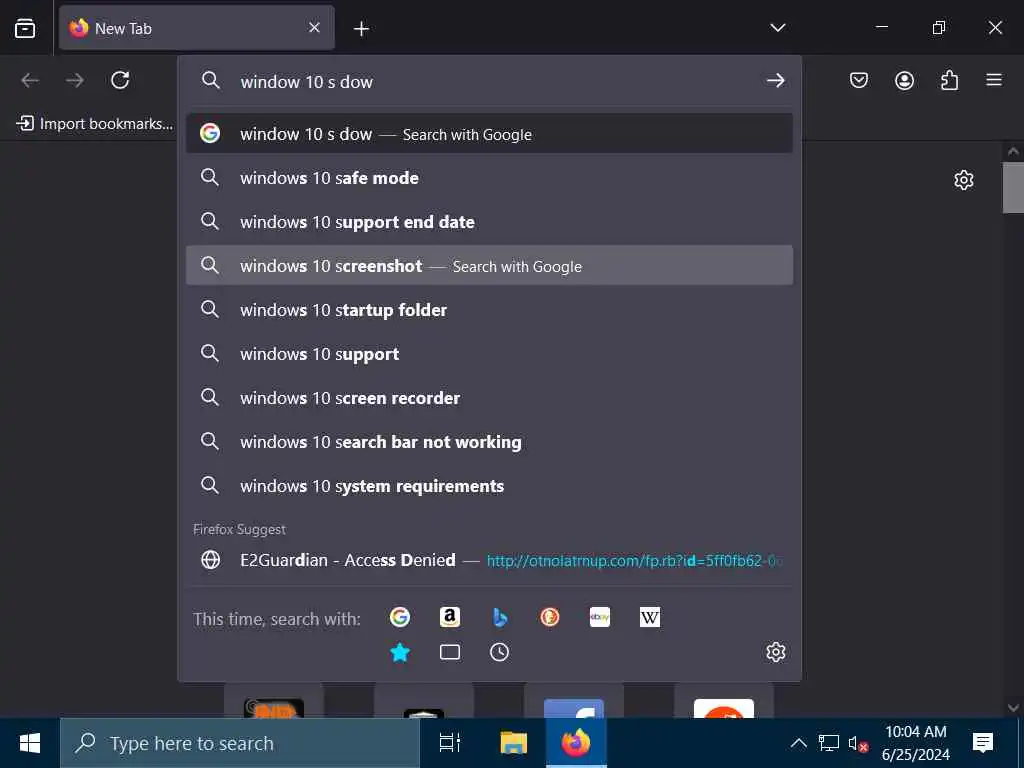The image size is (1024, 768).
Task: Open Firefox View pinned tab icon
Action: click(x=25, y=28)
